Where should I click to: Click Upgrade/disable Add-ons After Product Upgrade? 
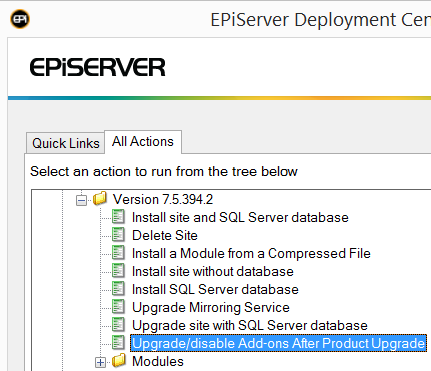278,343
